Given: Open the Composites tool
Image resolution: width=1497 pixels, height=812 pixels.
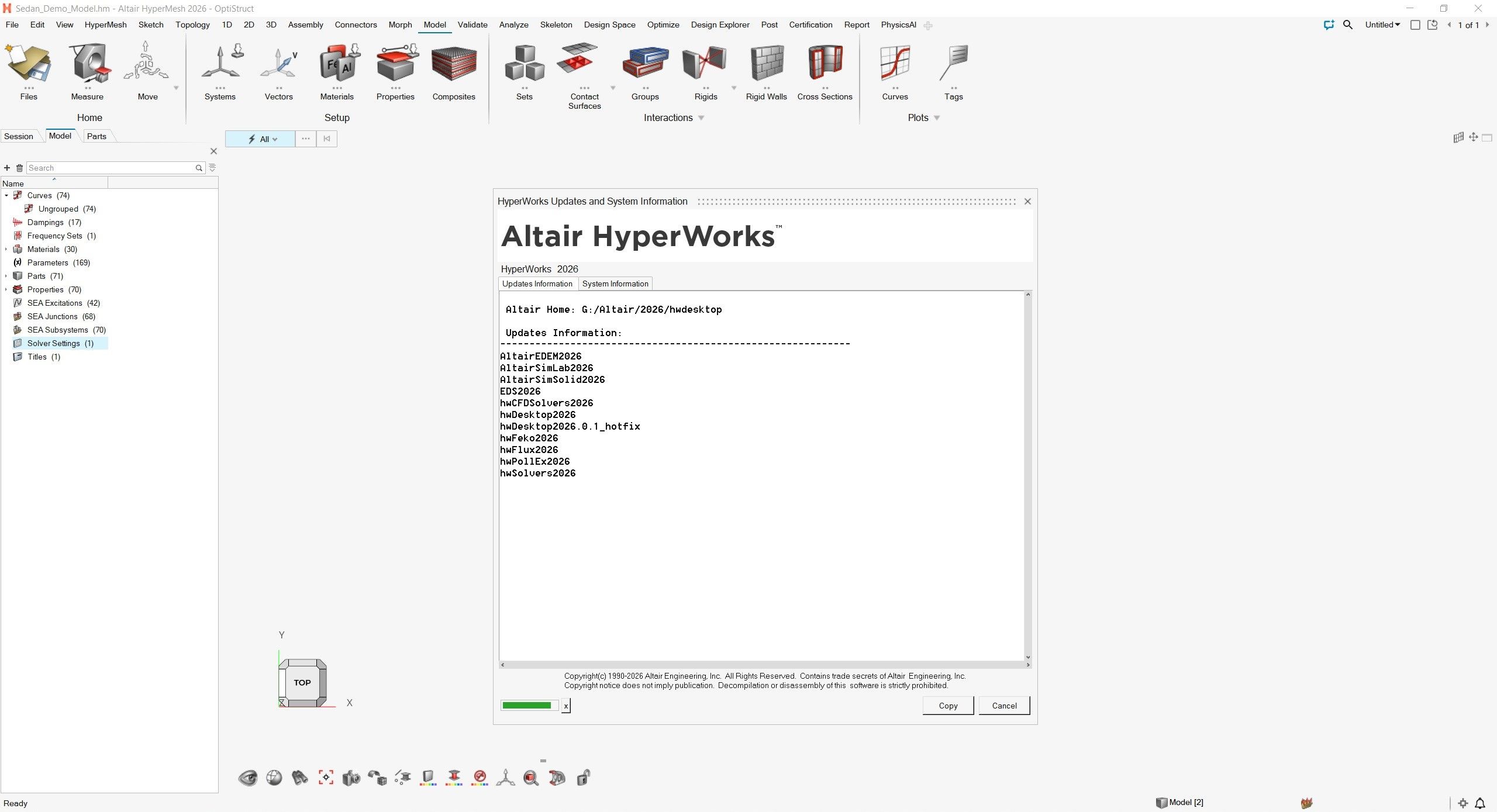Looking at the screenshot, I should [454, 64].
